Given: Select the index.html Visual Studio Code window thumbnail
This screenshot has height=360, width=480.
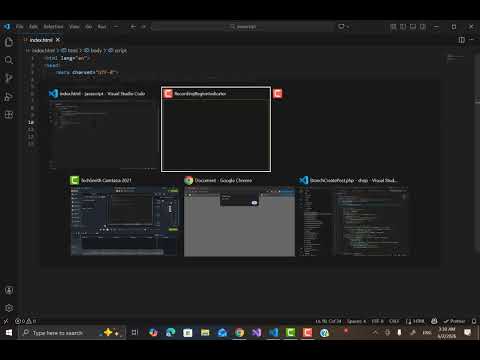Looking at the screenshot, I should pos(102,130).
